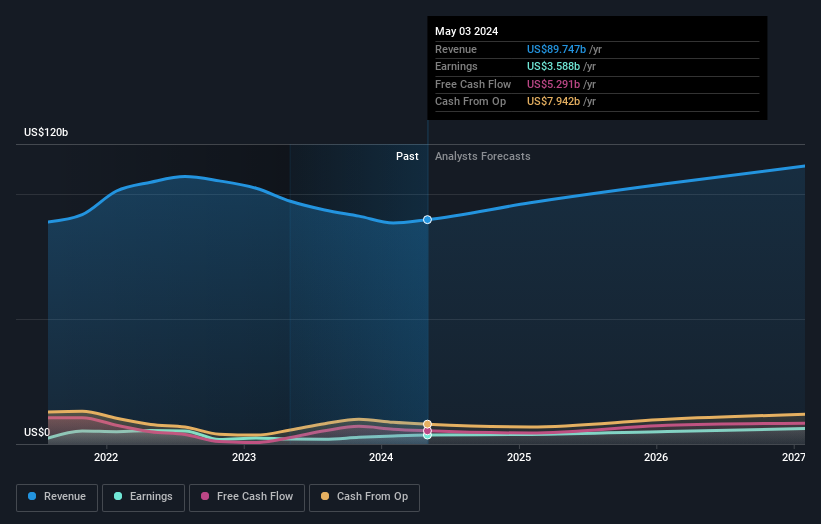Image resolution: width=821 pixels, height=524 pixels.
Task: Click the Past section label
Action: 407,157
